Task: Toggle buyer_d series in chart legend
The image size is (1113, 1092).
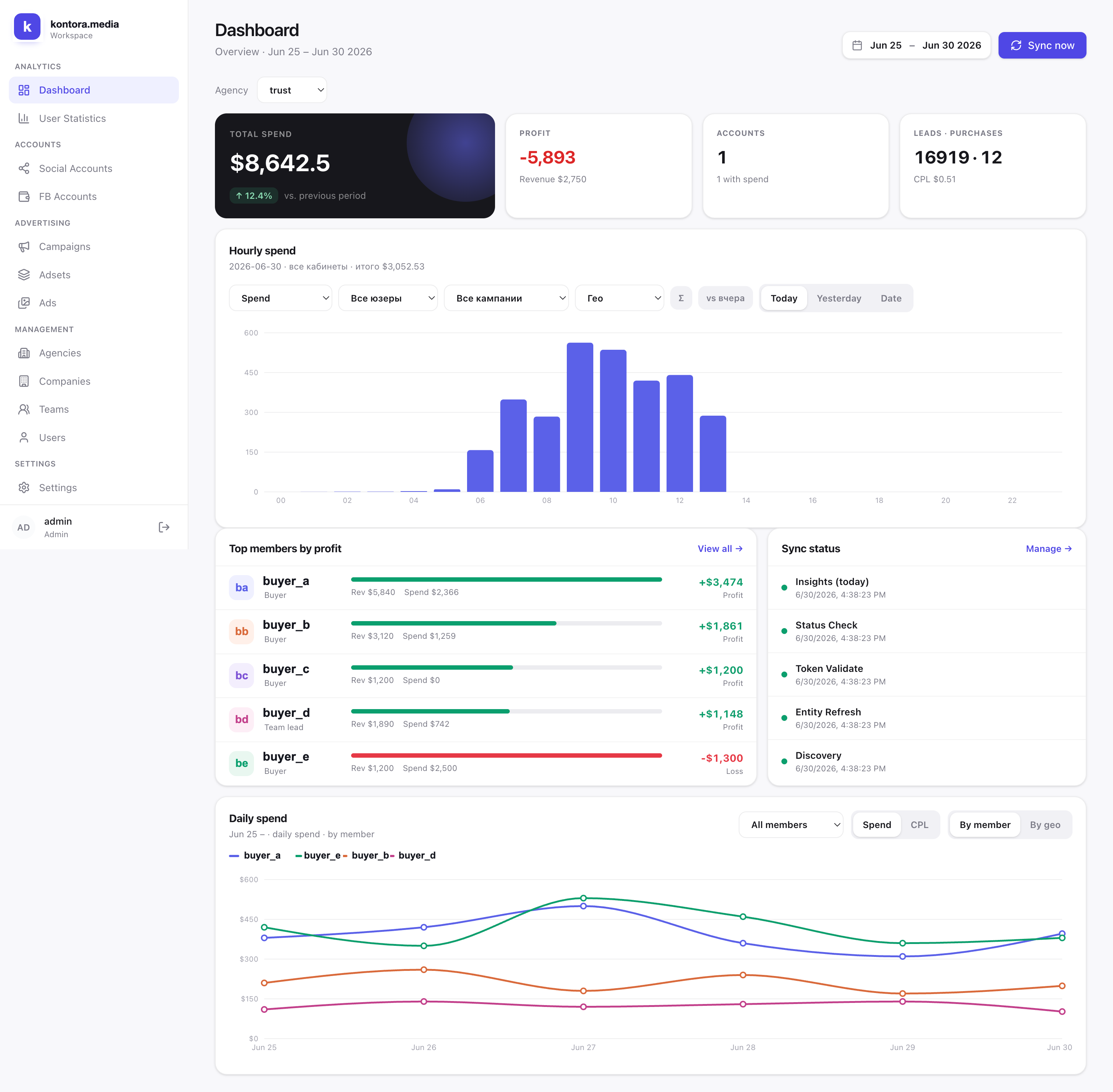Action: click(413, 855)
